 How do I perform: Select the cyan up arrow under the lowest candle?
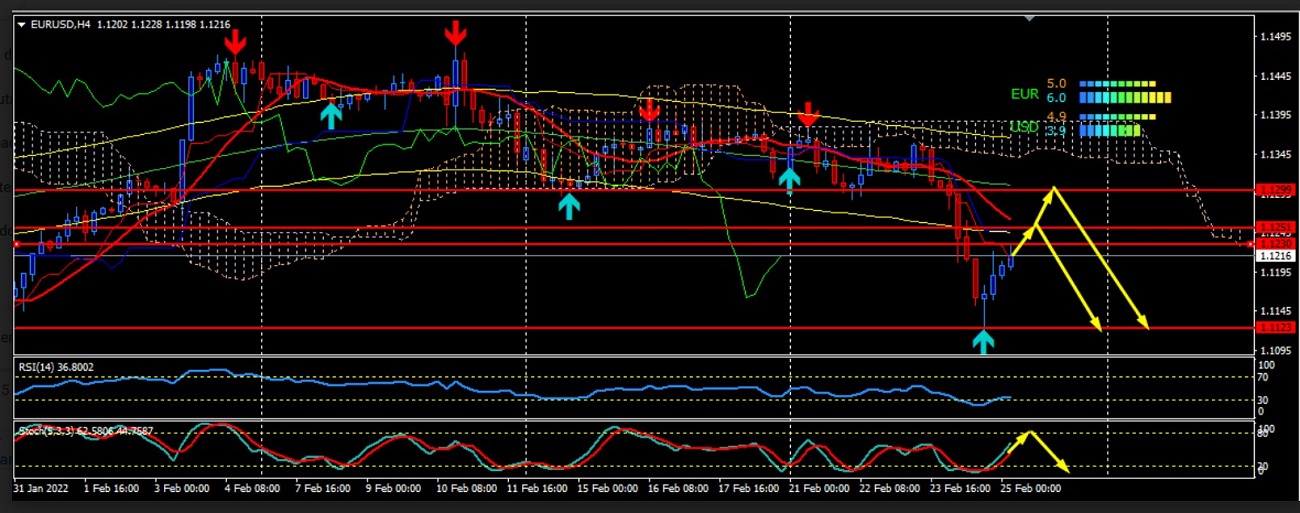(984, 342)
